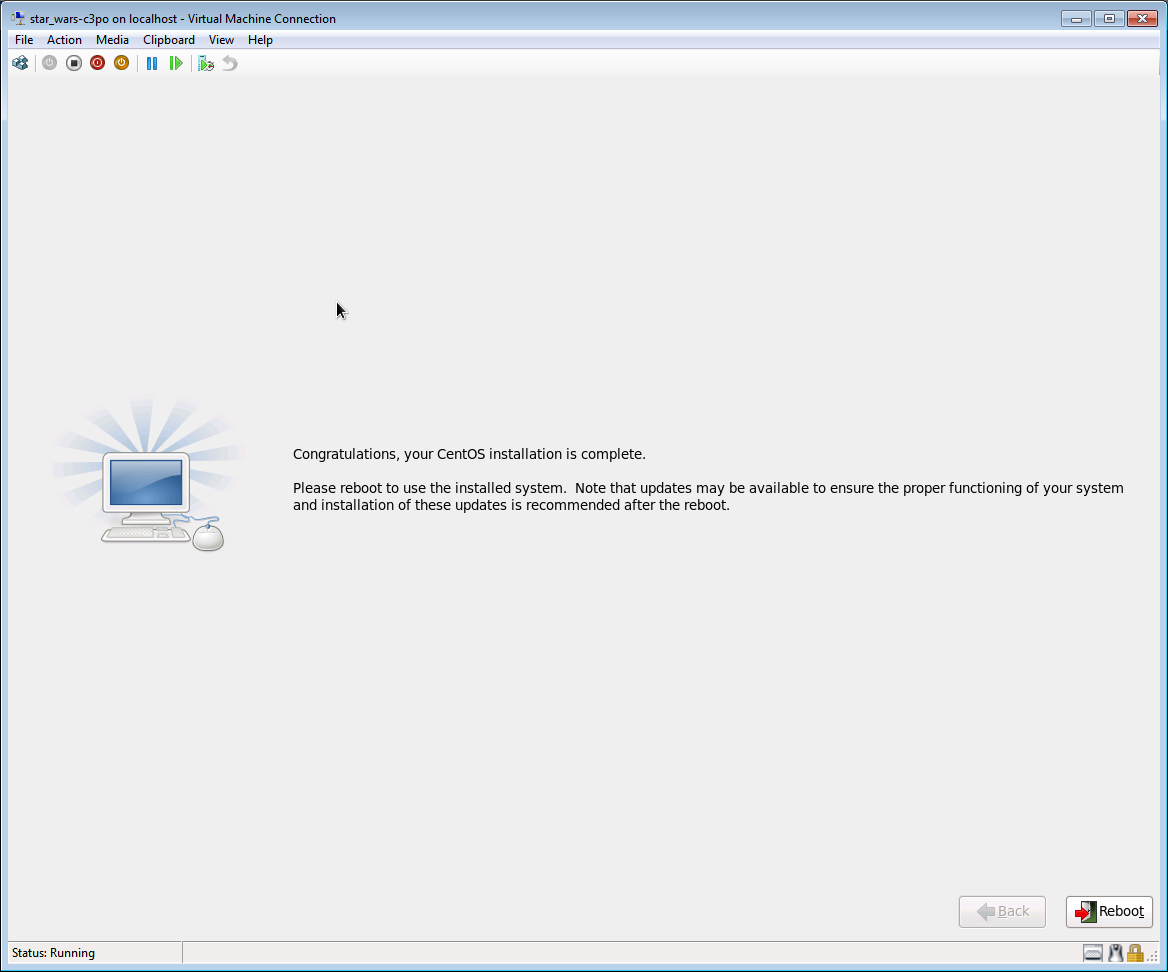Click the disabled Back button
The height and width of the screenshot is (972, 1168).
click(x=1002, y=912)
